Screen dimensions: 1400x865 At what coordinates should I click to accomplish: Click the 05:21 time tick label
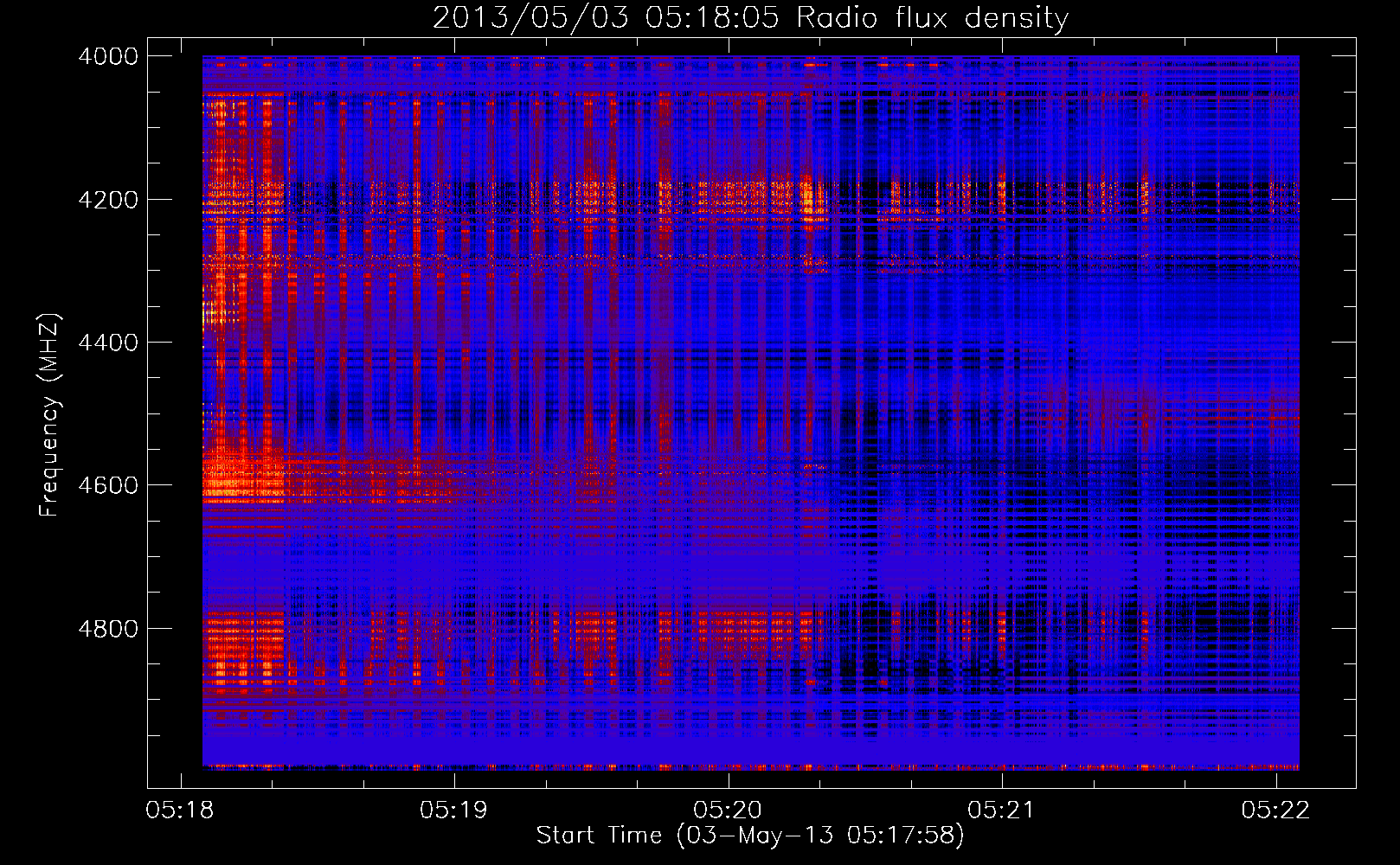[1001, 811]
